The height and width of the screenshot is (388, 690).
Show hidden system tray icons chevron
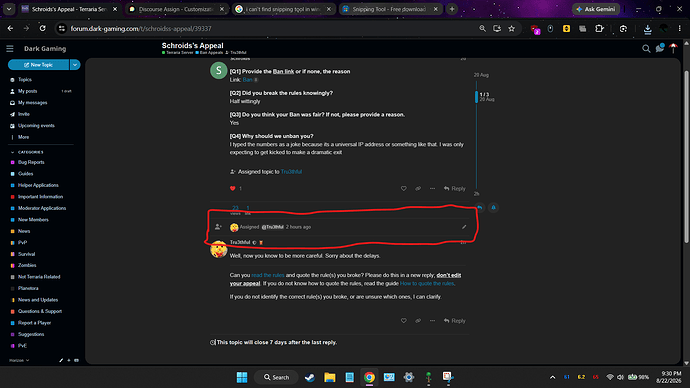pyautogui.click(x=552, y=377)
